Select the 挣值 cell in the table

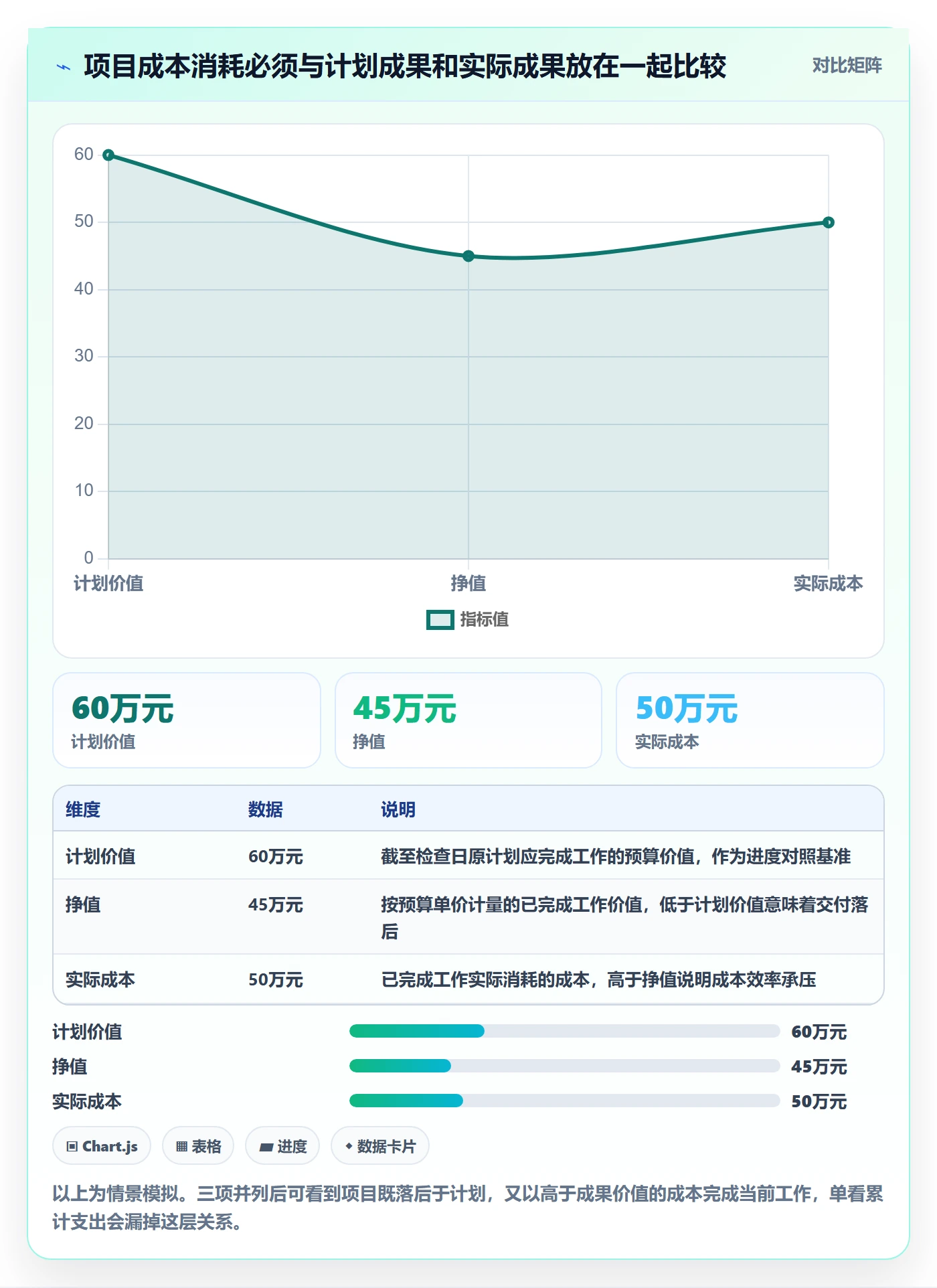[83, 905]
